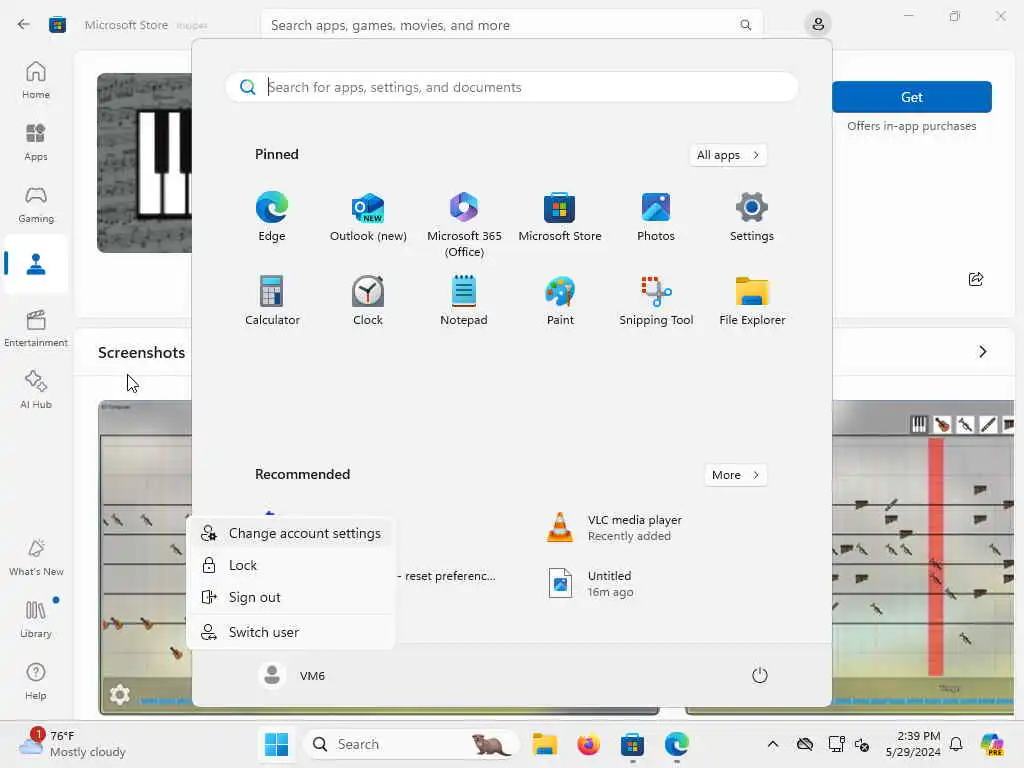The width and height of the screenshot is (1024, 768).
Task: Select Lock from account menu
Action: (x=291, y=566)
